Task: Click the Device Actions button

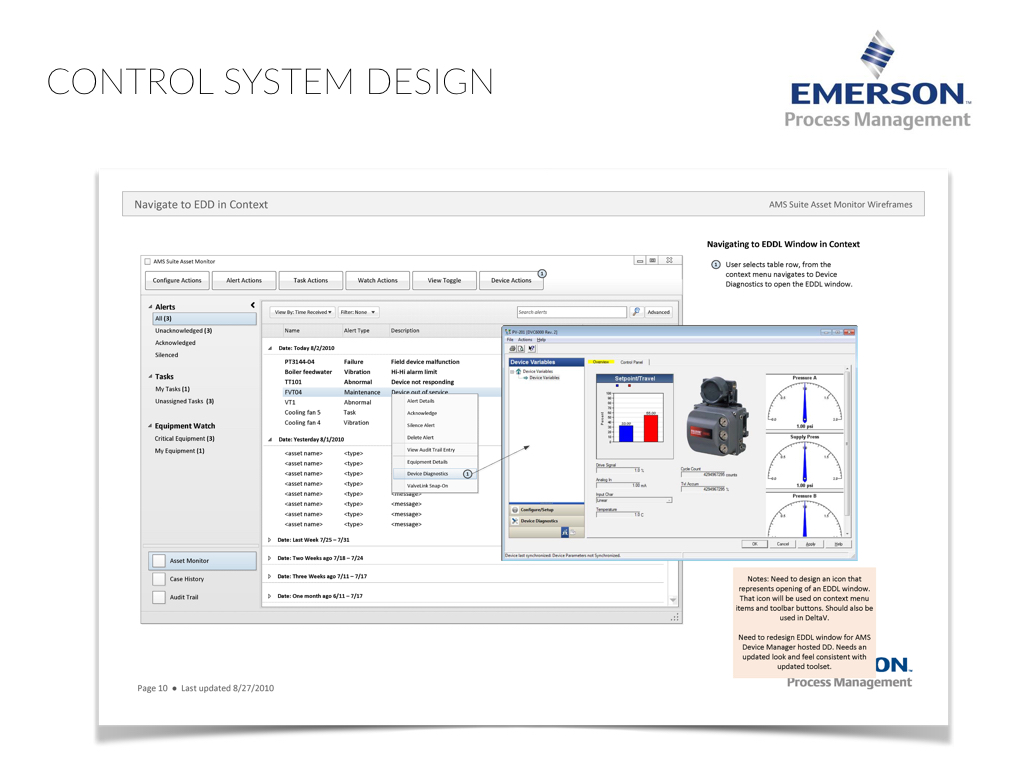Action: pyautogui.click(x=511, y=280)
